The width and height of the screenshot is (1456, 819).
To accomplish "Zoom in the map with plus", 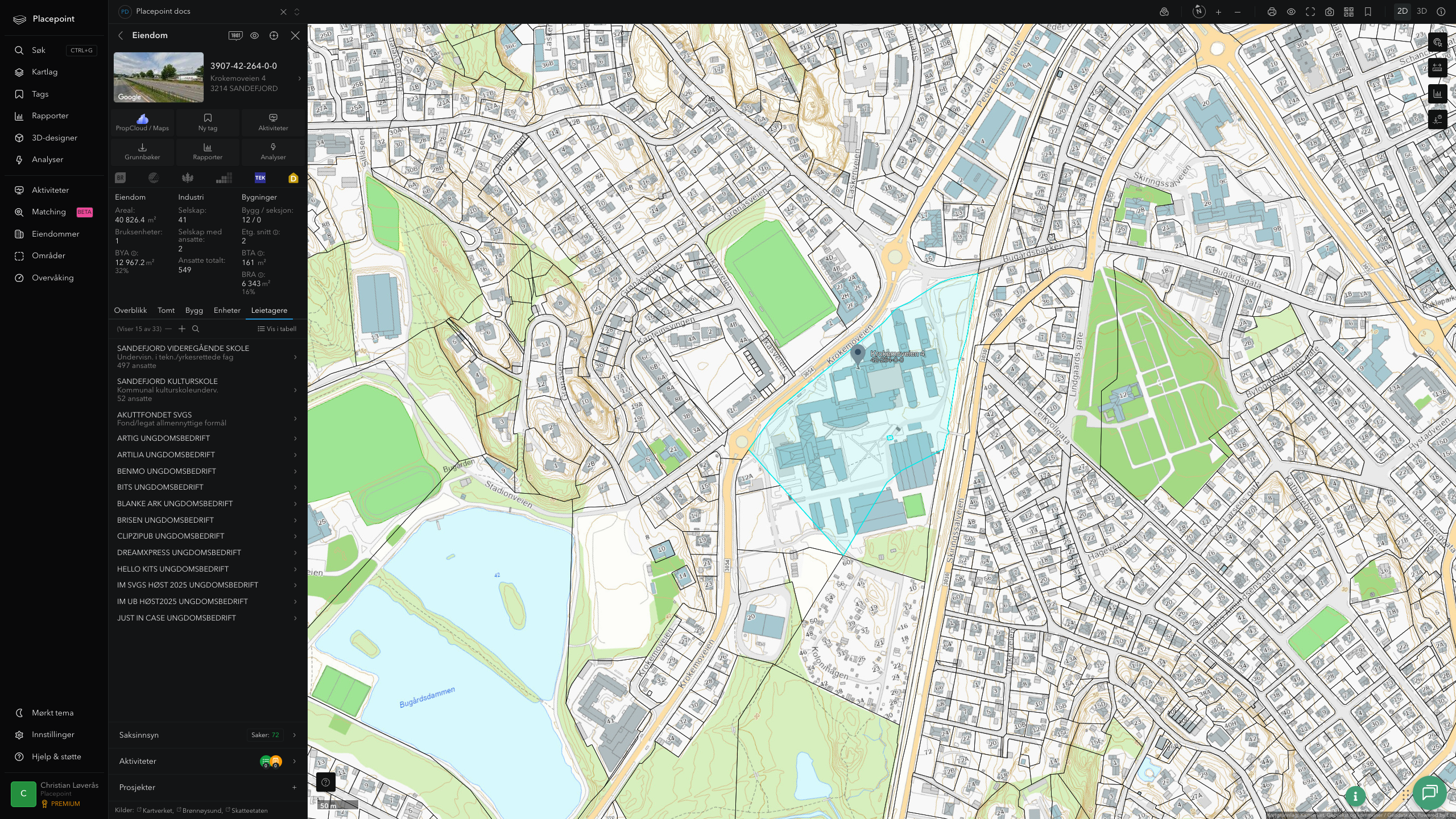I will (1218, 11).
